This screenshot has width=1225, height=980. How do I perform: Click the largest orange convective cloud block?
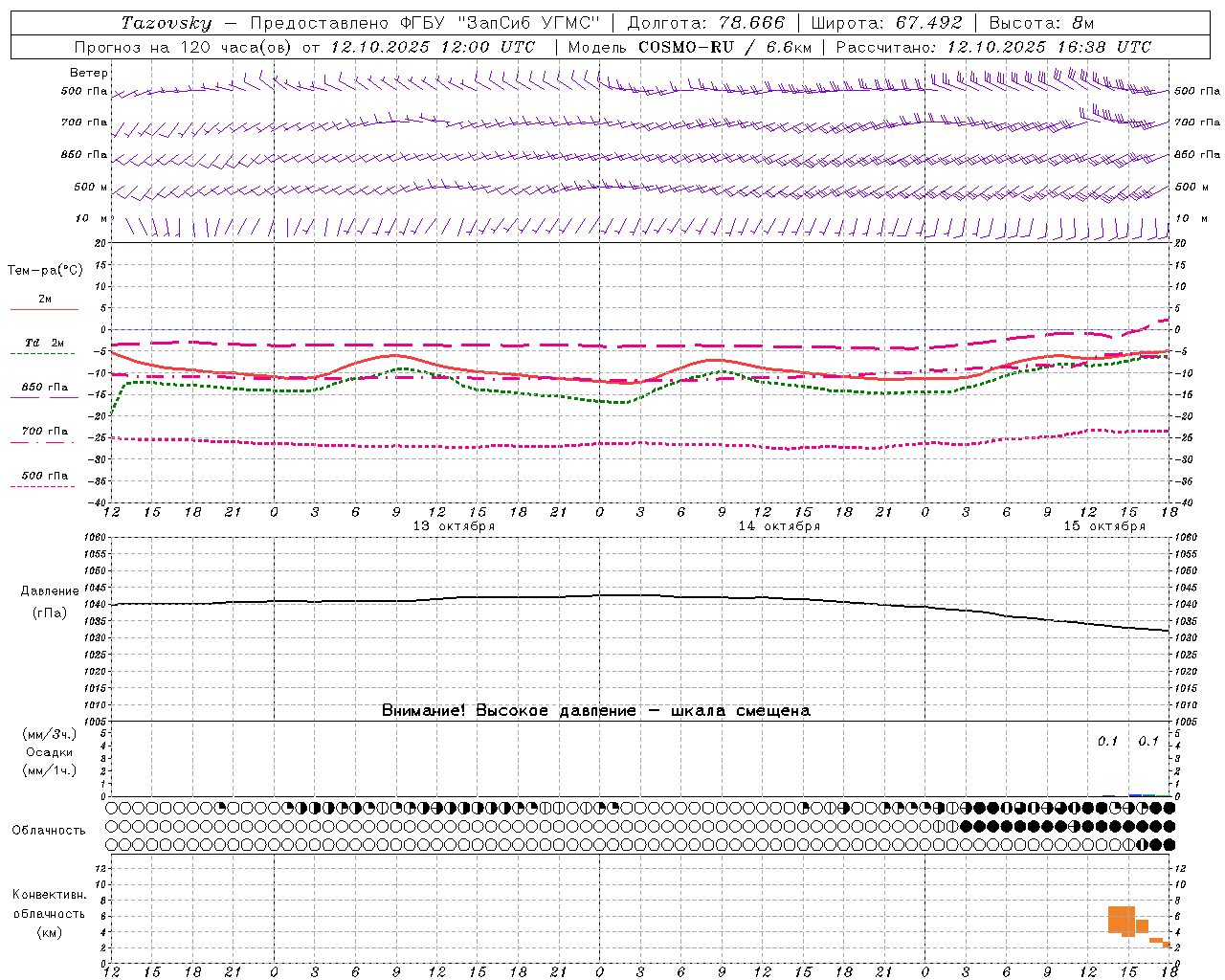1122,920
